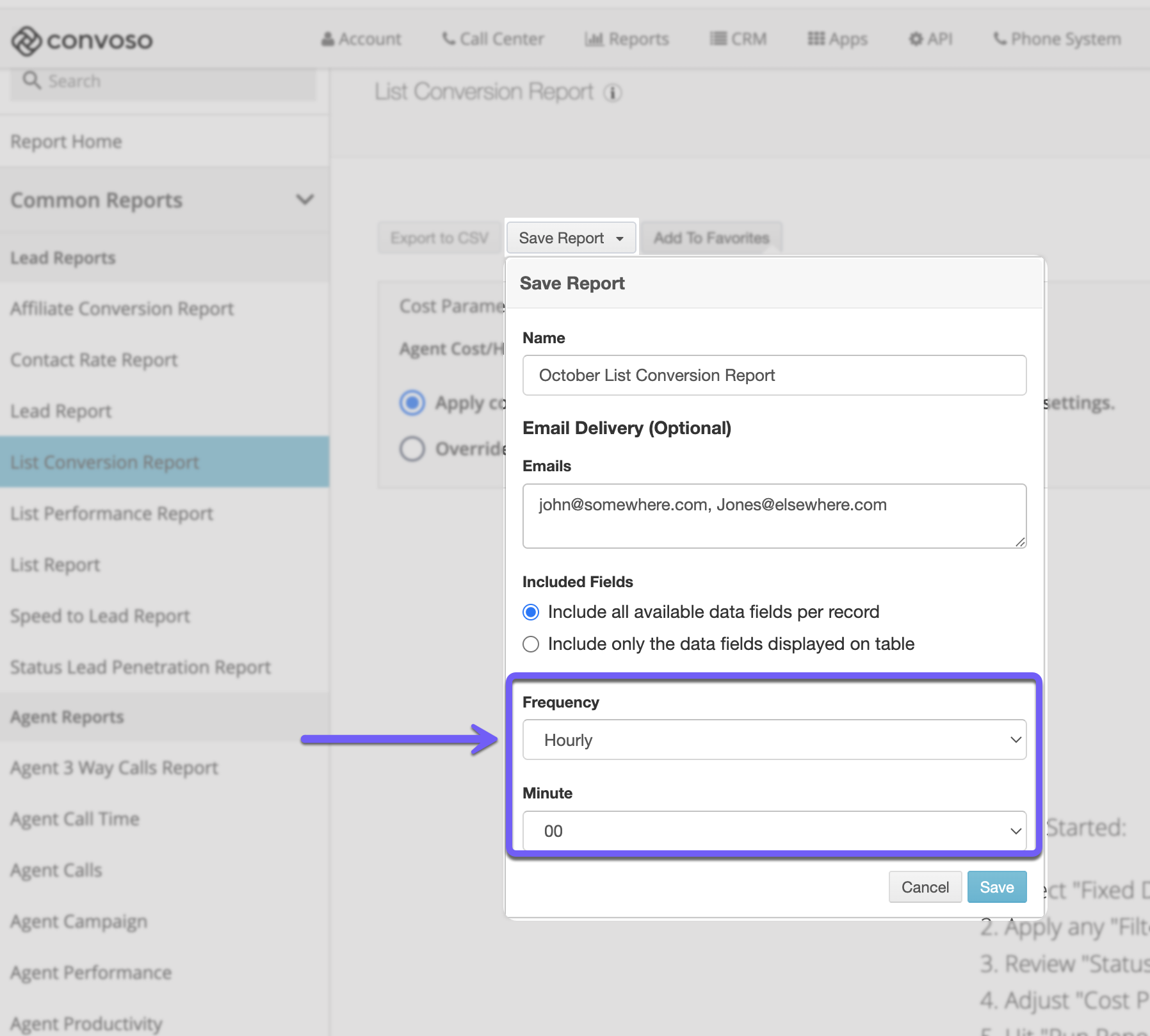
Task: Click the Save button in dialog
Action: click(x=996, y=887)
